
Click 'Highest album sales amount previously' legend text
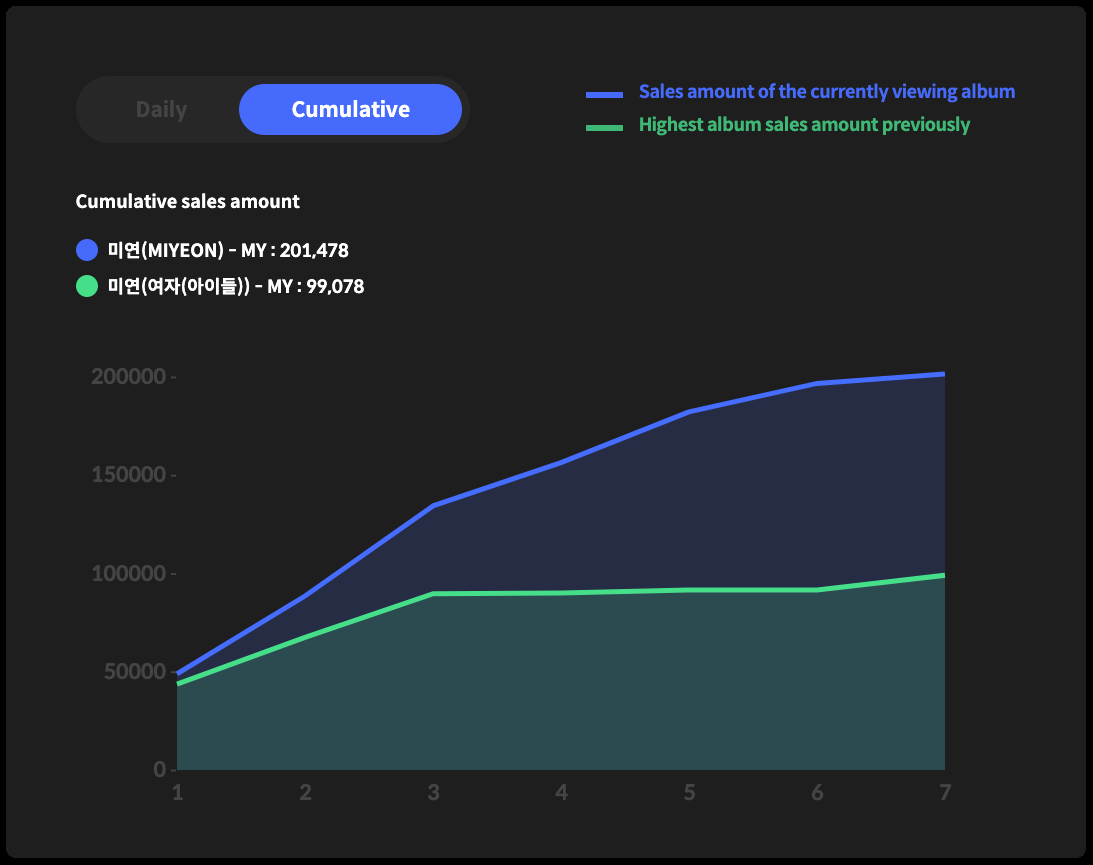coord(804,125)
